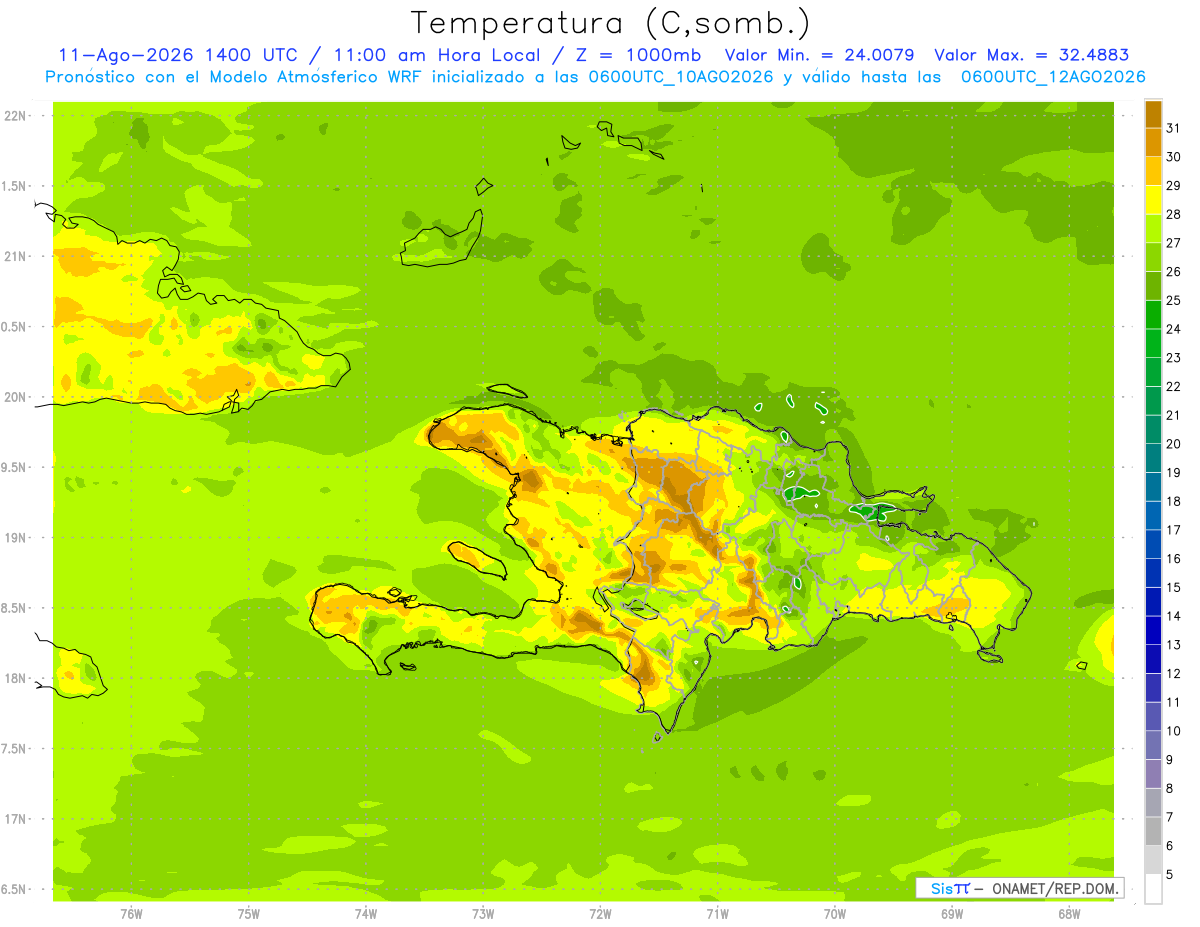Click the colorbar value label "10"
This screenshot has height=927, width=1200.
pos(1173,731)
